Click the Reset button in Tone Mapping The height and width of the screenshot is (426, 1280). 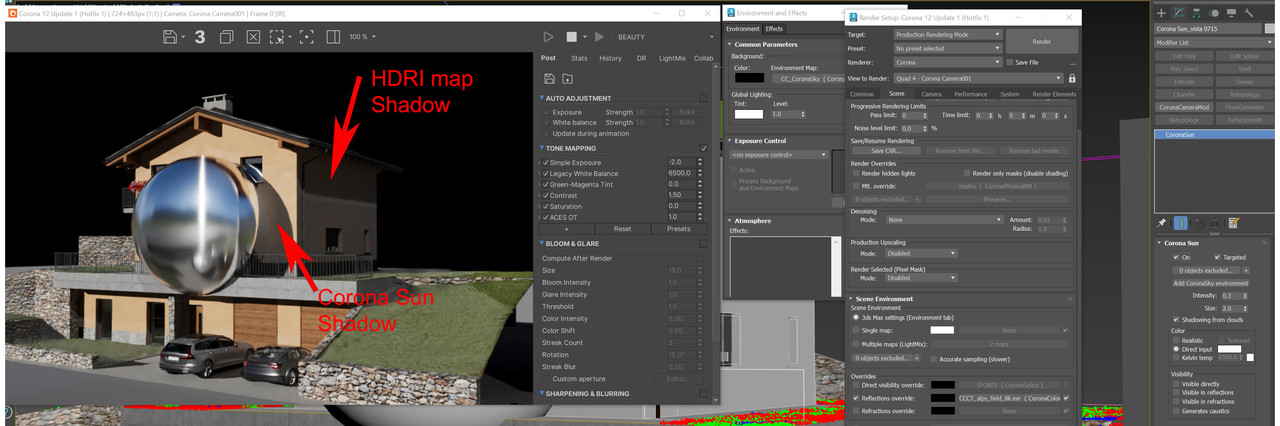[x=622, y=229]
